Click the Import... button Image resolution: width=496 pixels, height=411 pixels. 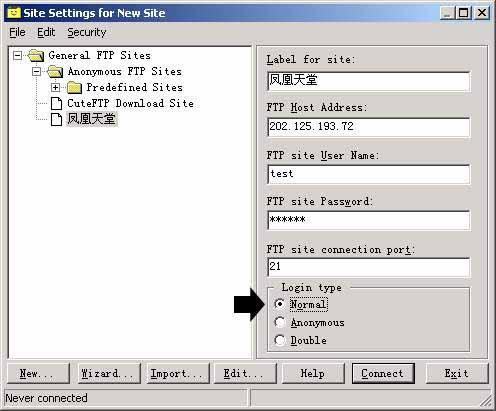(178, 373)
